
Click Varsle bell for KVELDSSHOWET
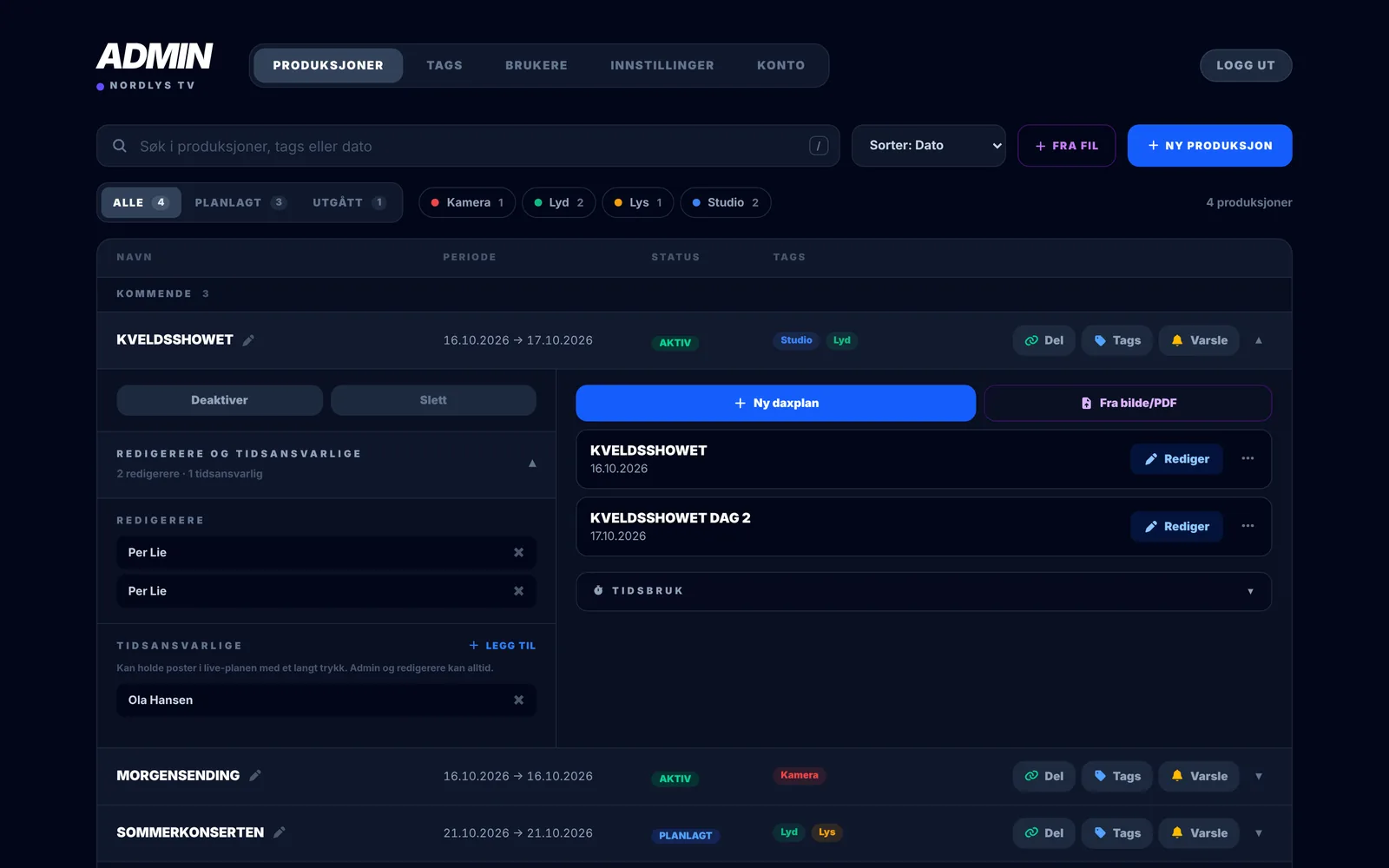click(x=1199, y=340)
